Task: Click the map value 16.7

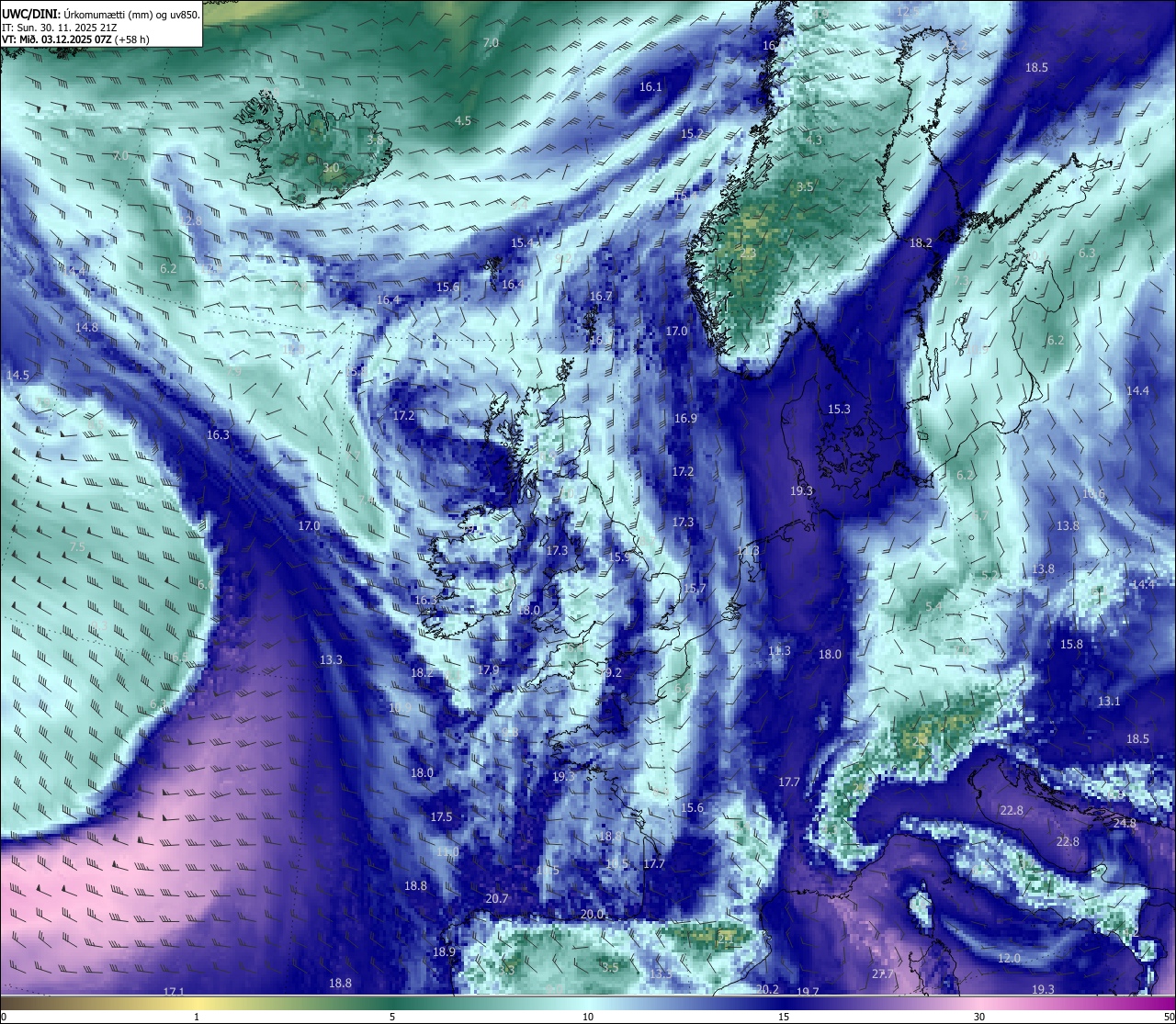Action: 601,296
